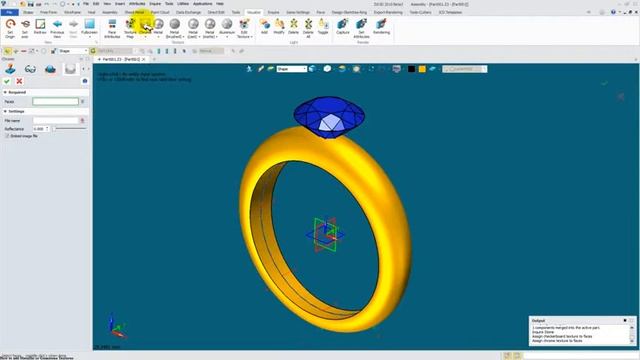640x360 pixels.
Task: Click the Toggle light icon
Action: click(x=323, y=24)
